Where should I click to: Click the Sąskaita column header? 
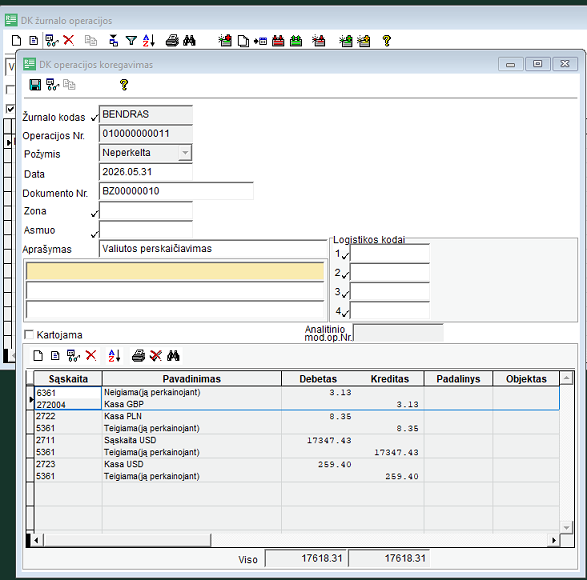[x=68, y=379]
